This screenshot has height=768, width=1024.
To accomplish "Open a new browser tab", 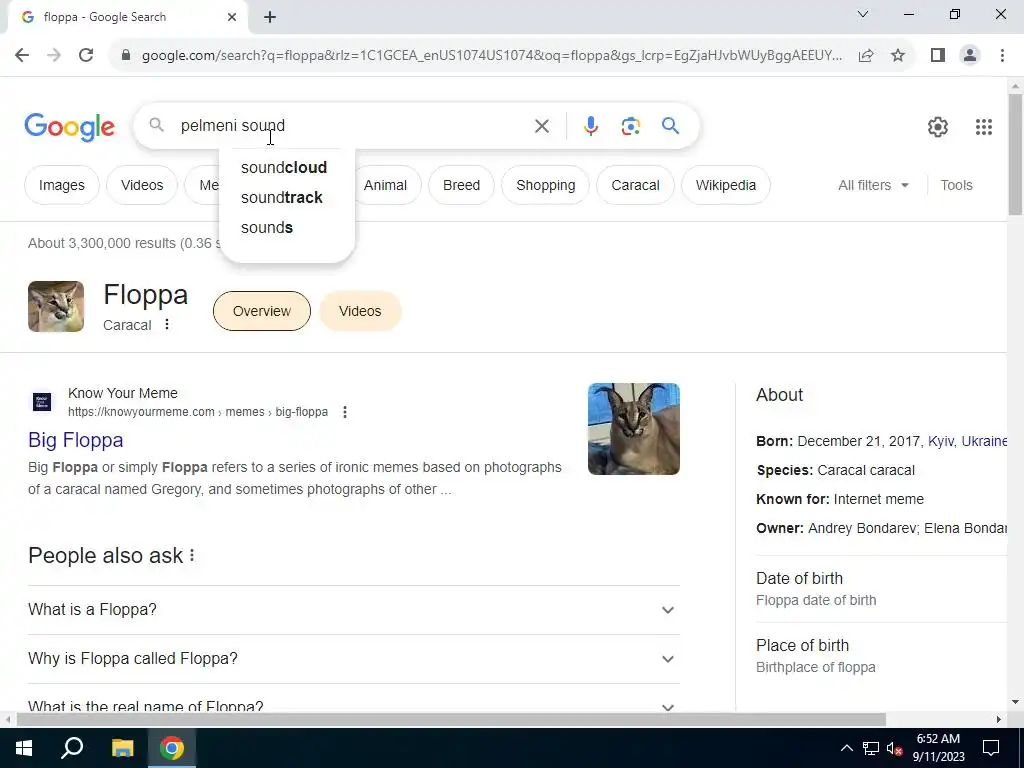I will click(270, 18).
